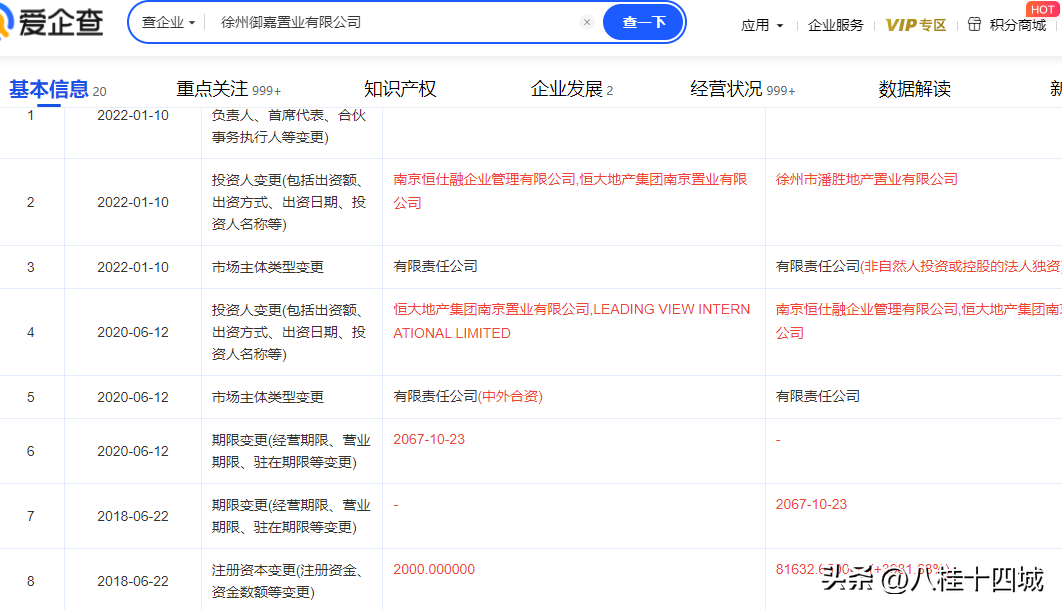1062x610 pixels.
Task: Switch to 基本信息 tab
Action: click(x=58, y=89)
